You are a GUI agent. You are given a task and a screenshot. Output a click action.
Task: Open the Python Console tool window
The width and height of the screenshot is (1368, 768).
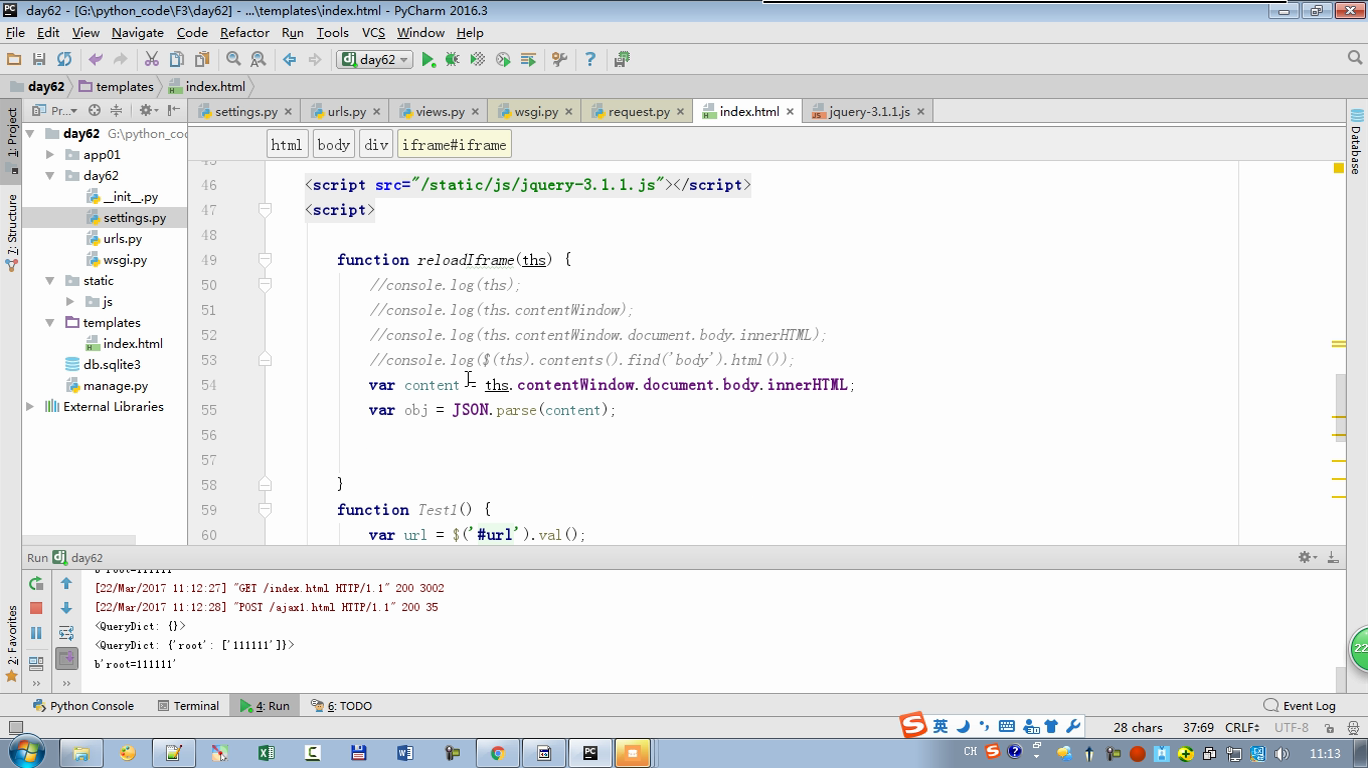click(x=83, y=706)
